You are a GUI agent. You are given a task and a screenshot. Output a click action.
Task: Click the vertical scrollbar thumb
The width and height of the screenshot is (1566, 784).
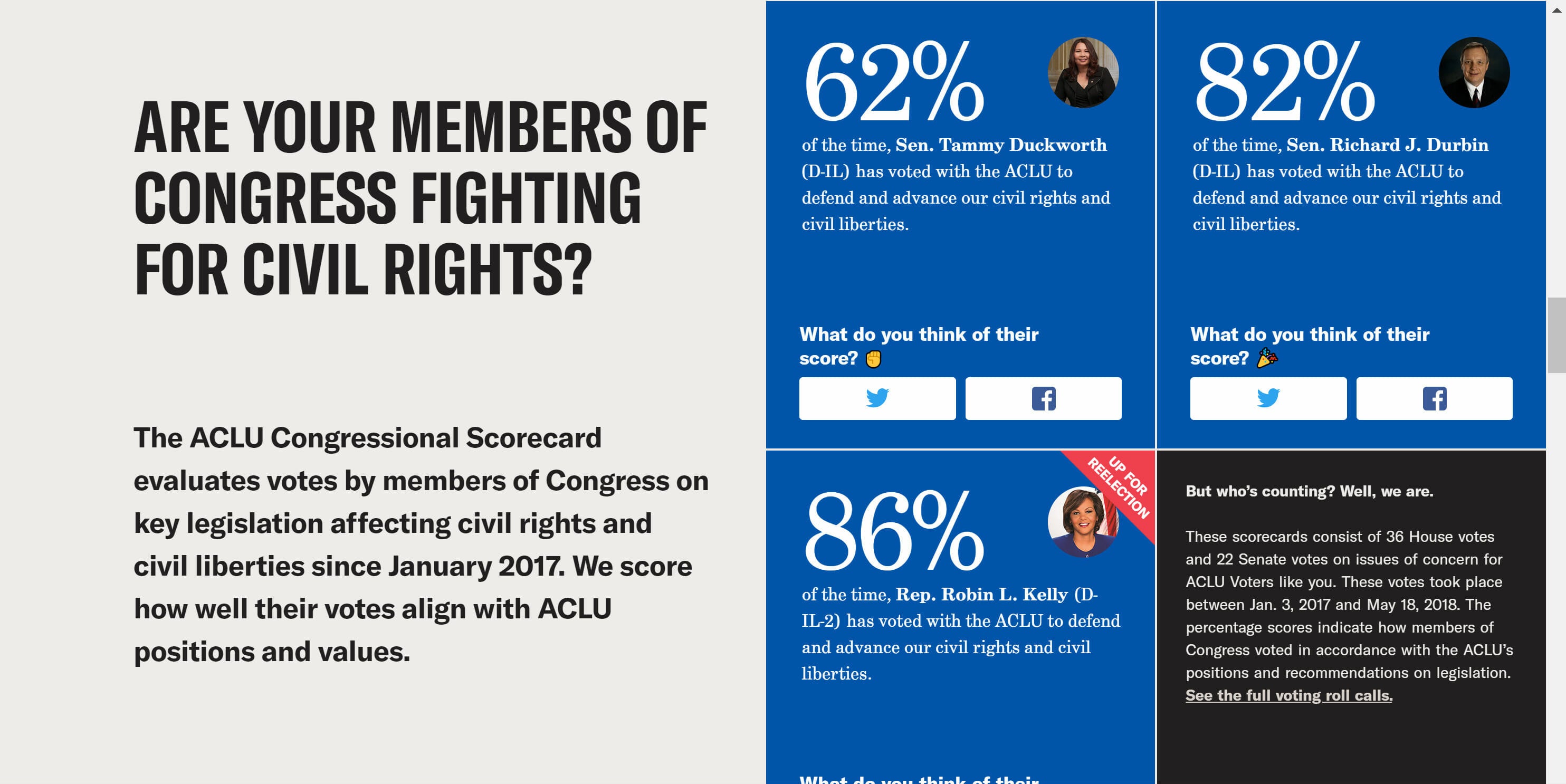point(1557,335)
